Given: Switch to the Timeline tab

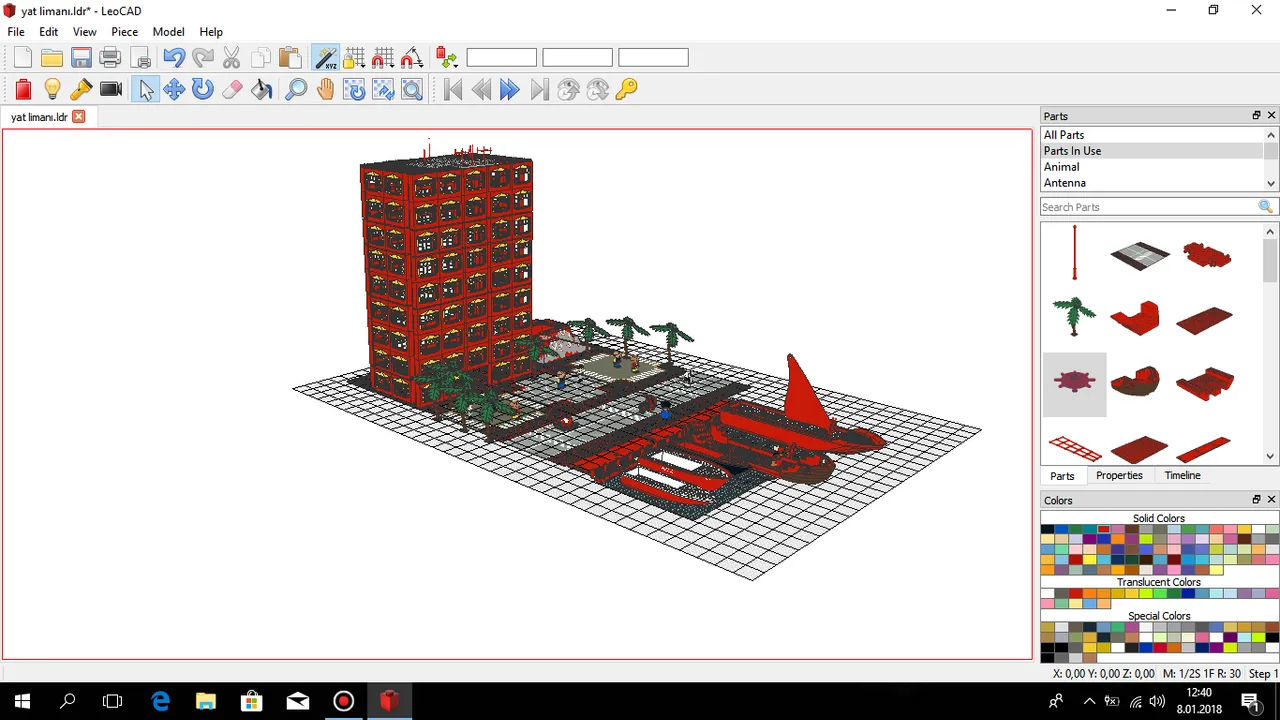Looking at the screenshot, I should (x=1182, y=476).
